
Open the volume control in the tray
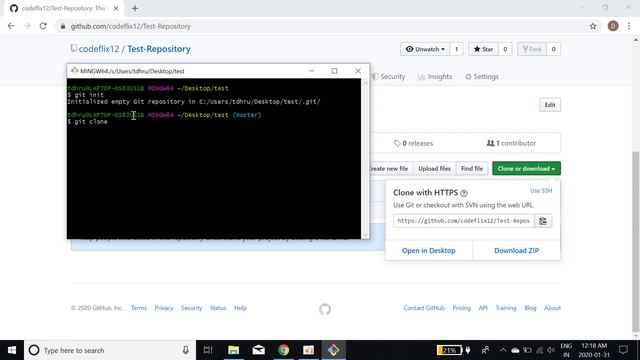(x=551, y=350)
